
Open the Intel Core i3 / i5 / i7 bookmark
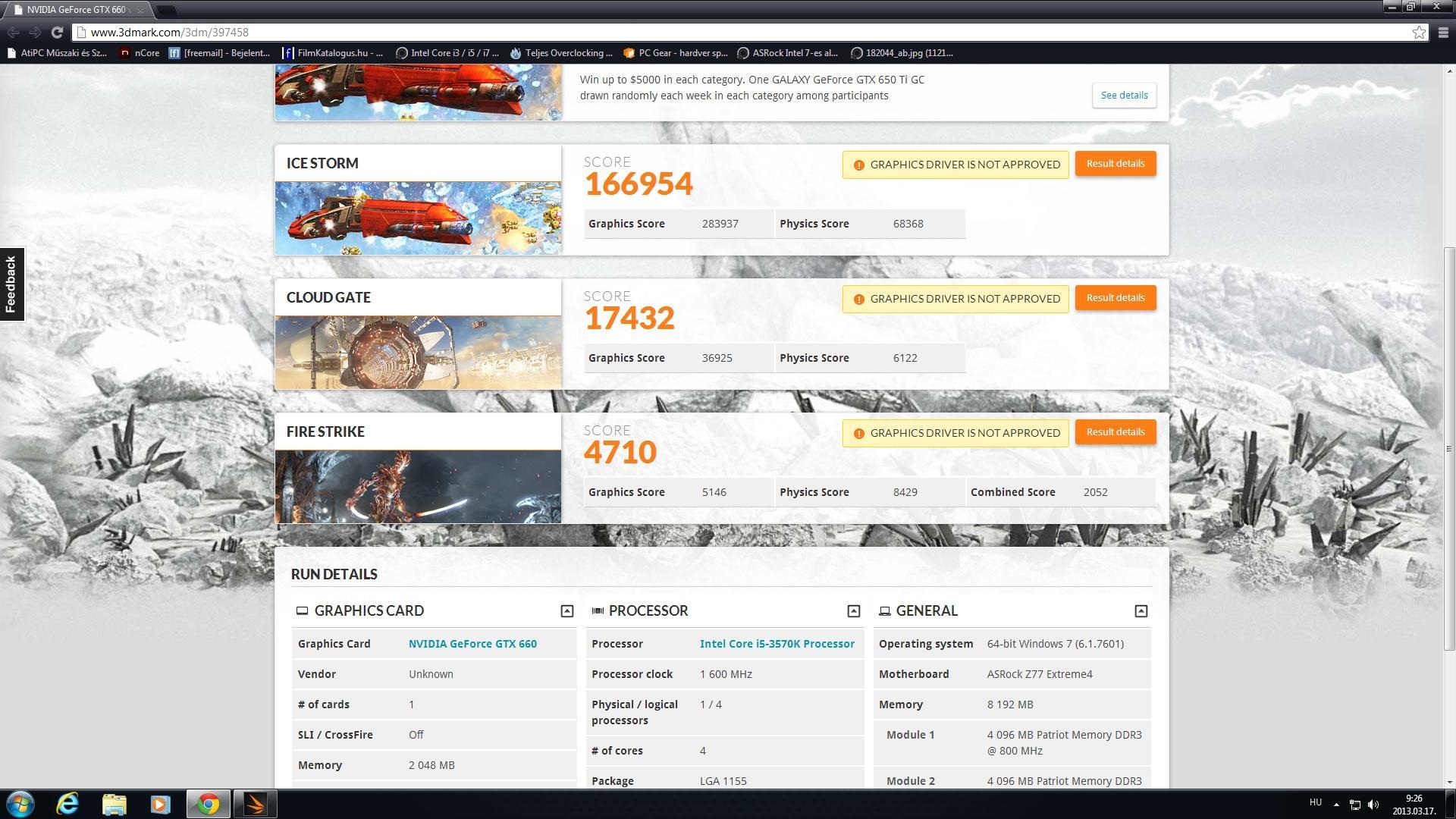[448, 53]
